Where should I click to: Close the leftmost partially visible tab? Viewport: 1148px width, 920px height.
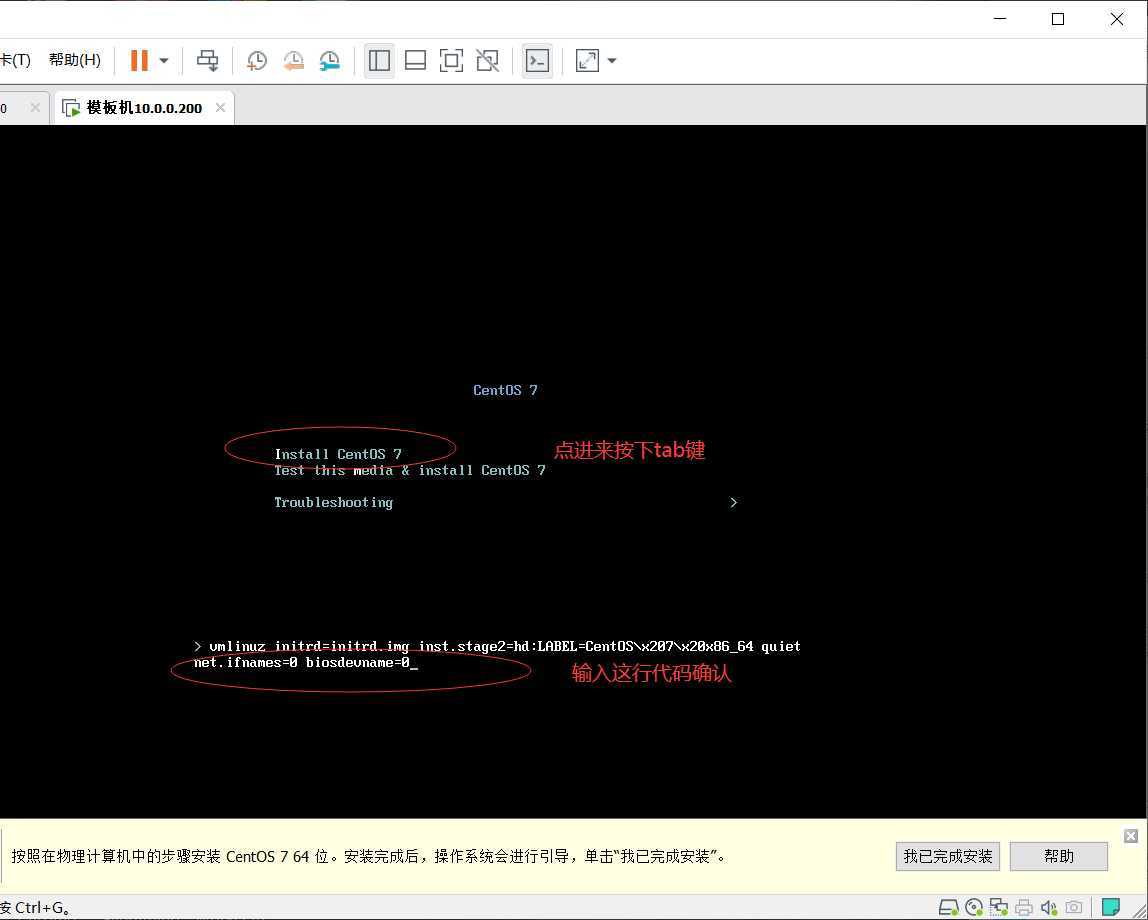pyautogui.click(x=34, y=108)
